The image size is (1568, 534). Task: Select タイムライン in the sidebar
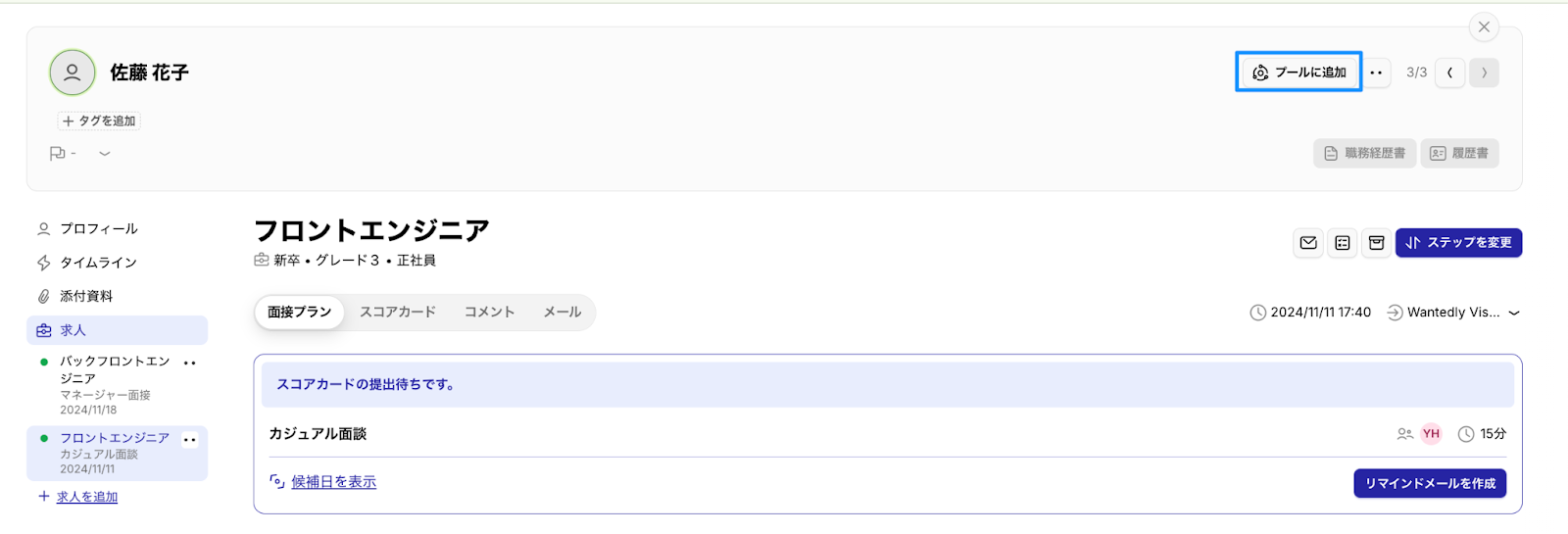(98, 263)
